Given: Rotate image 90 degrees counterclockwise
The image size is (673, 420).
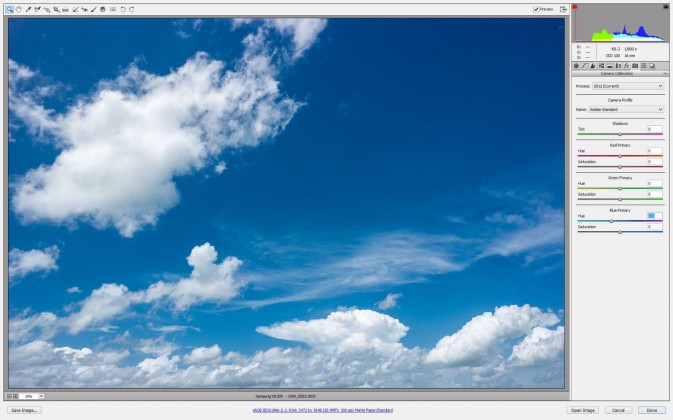Looking at the screenshot, I should [x=123, y=9].
